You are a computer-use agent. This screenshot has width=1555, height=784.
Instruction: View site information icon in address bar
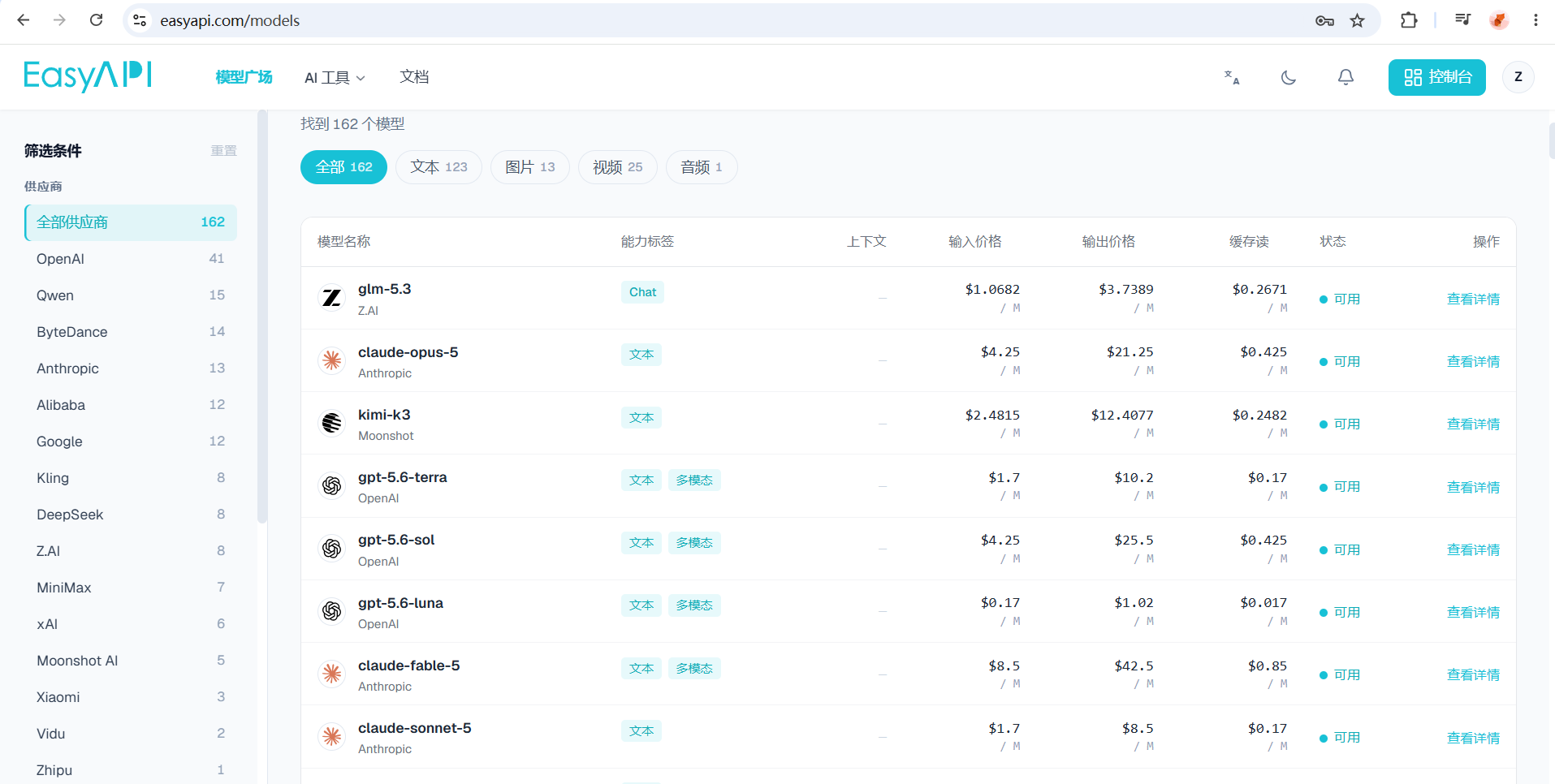coord(140,20)
